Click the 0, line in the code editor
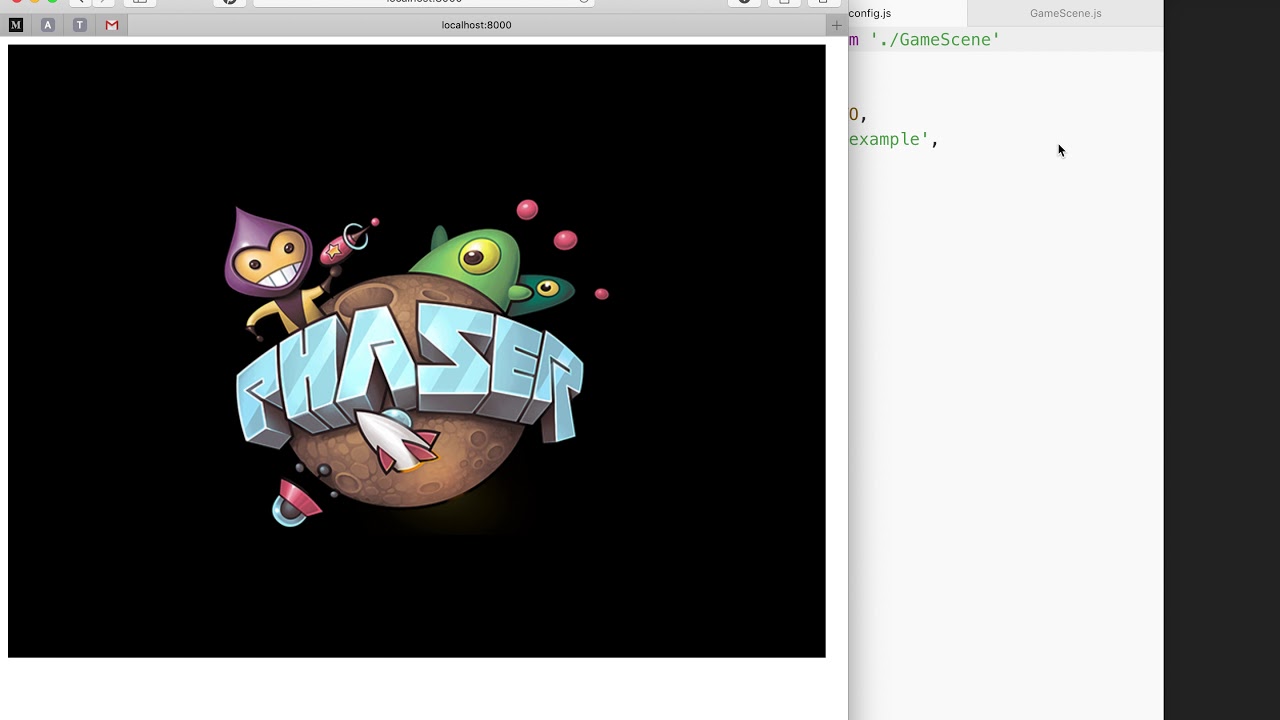The width and height of the screenshot is (1280, 720). (858, 114)
